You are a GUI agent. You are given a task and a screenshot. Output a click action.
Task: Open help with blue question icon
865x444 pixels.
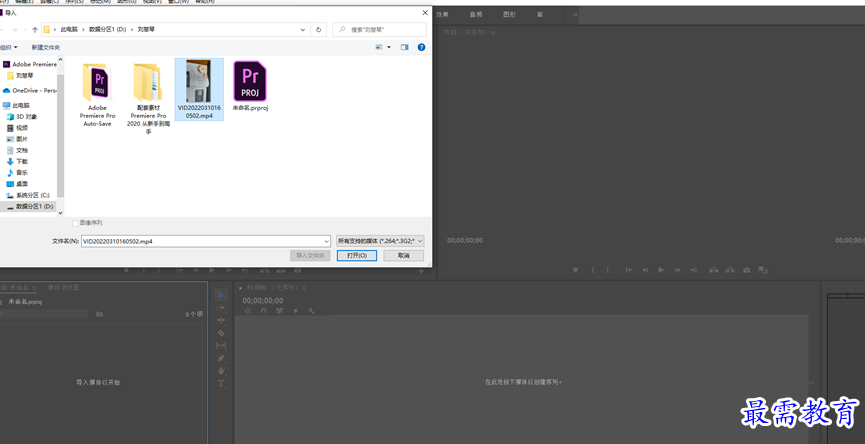421,47
